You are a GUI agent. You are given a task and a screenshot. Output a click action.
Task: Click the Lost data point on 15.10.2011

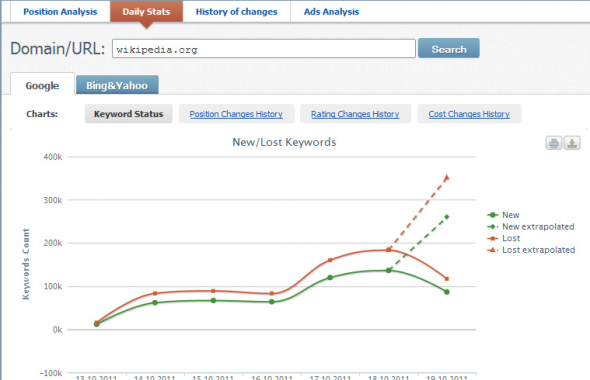coord(213,291)
